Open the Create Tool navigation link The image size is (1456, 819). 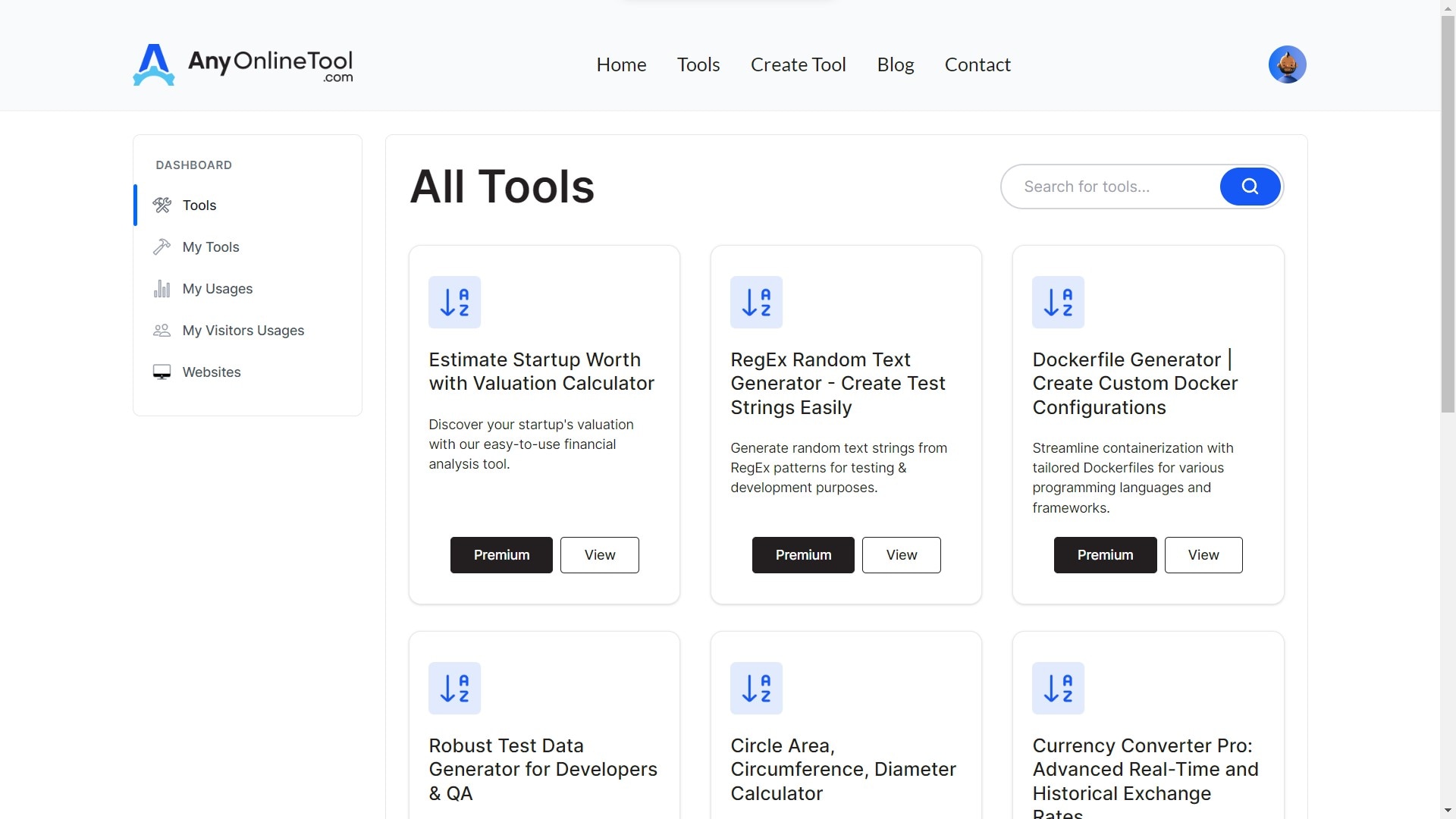click(x=798, y=64)
